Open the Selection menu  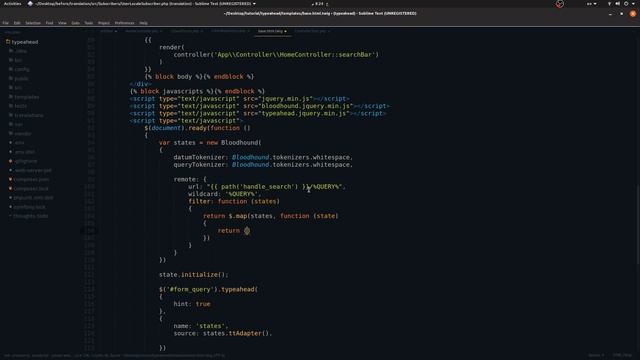[x=33, y=23]
